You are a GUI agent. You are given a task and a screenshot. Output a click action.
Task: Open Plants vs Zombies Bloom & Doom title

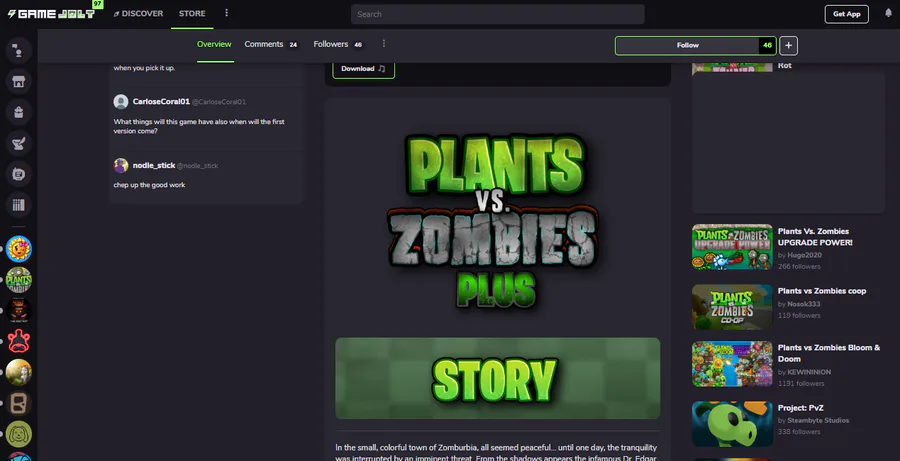point(829,353)
